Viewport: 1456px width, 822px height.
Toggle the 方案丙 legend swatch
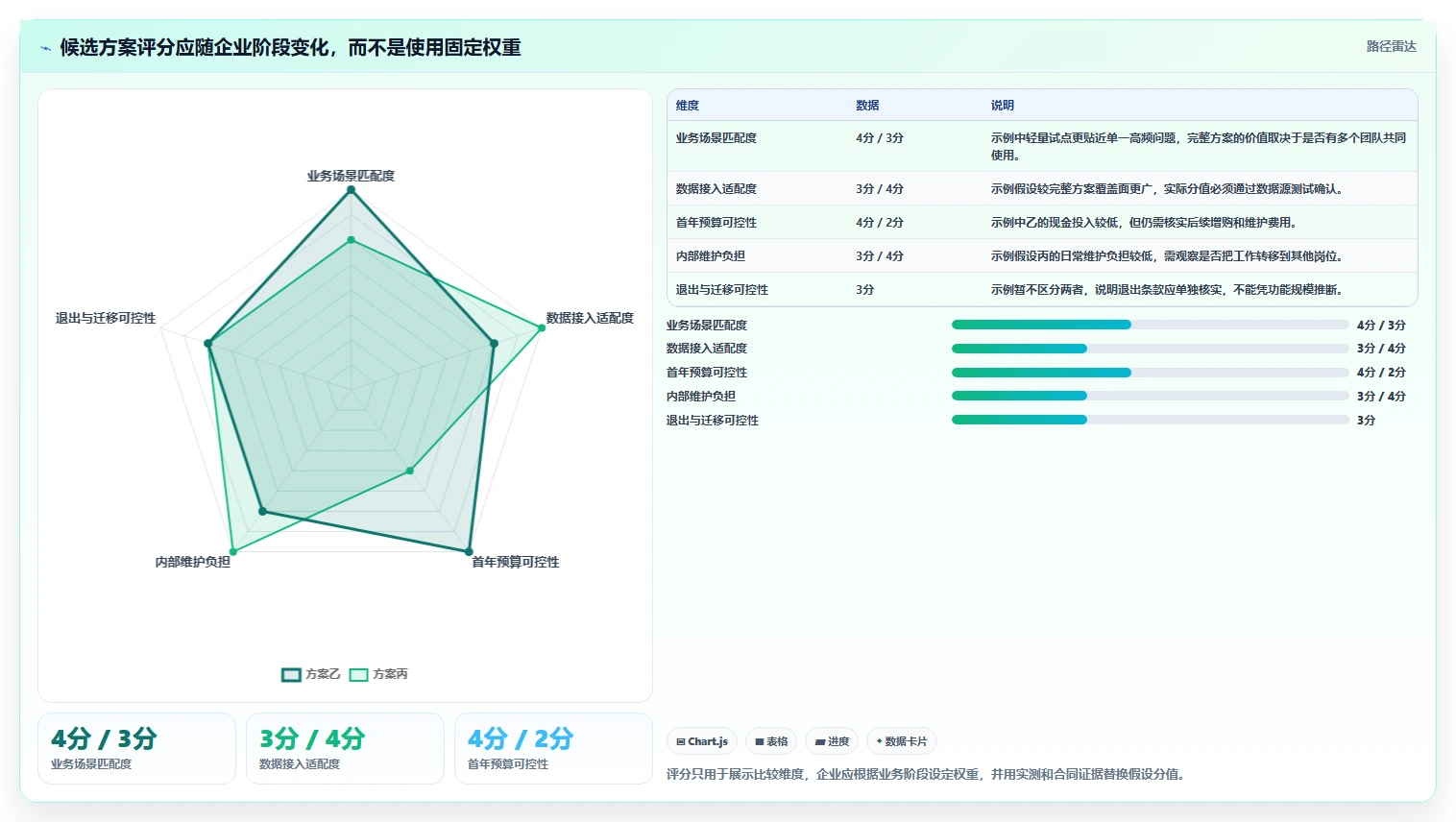click(x=358, y=674)
